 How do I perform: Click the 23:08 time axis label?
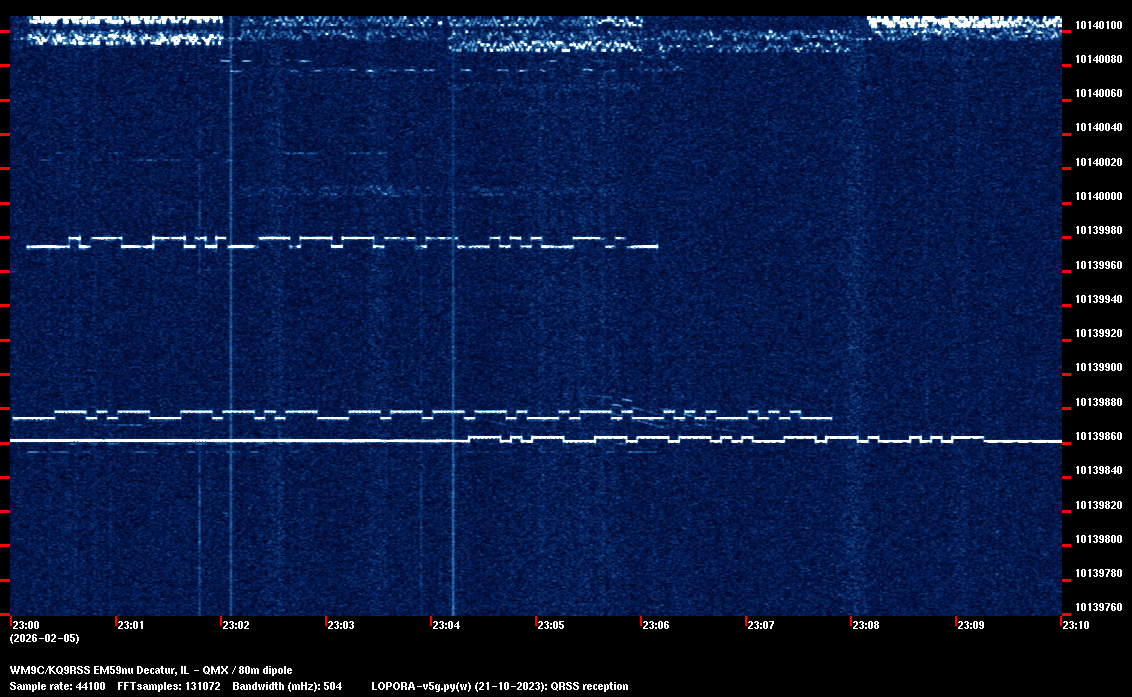coord(865,625)
